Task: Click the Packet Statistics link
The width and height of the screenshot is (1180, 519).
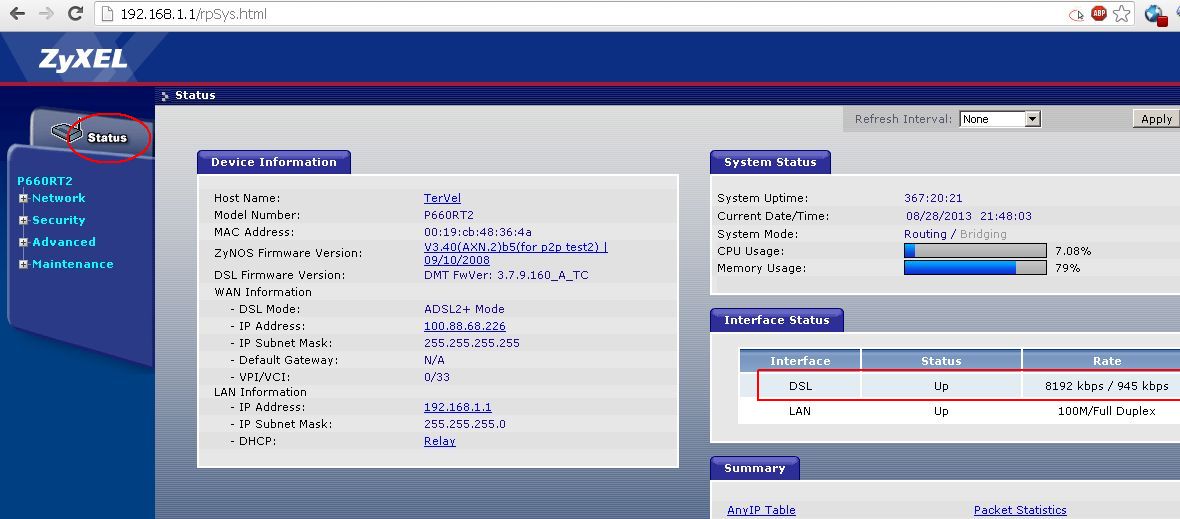Action: pos(1020,510)
